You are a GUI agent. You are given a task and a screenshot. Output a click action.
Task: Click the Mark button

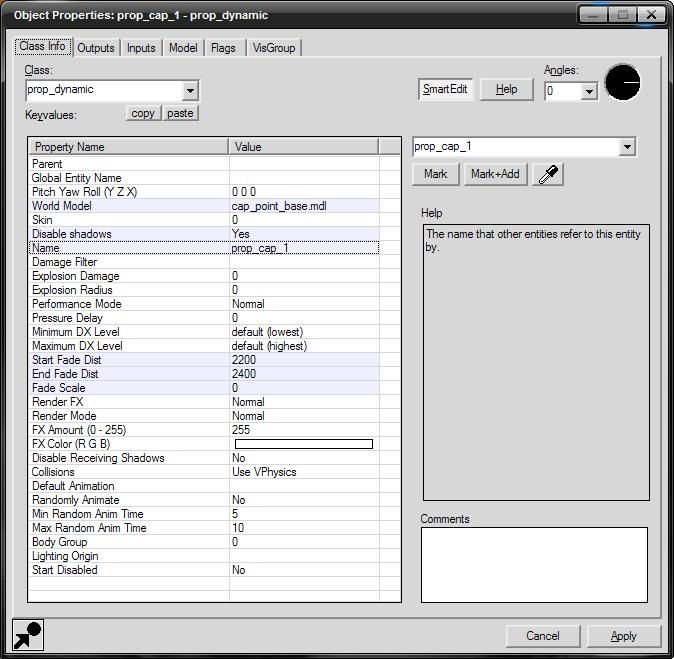tap(435, 174)
